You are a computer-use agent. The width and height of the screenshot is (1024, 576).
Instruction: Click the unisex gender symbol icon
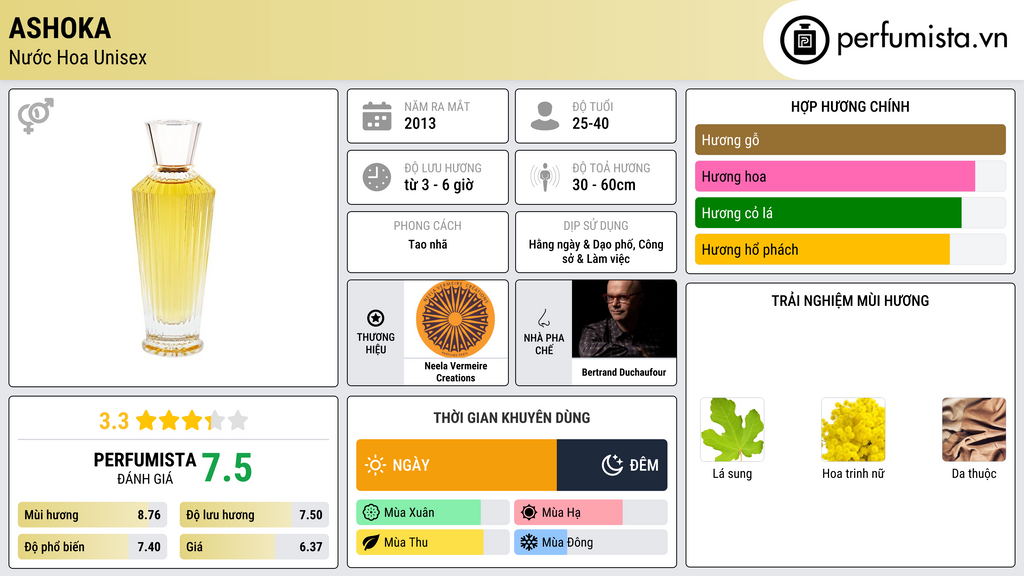coord(35,116)
